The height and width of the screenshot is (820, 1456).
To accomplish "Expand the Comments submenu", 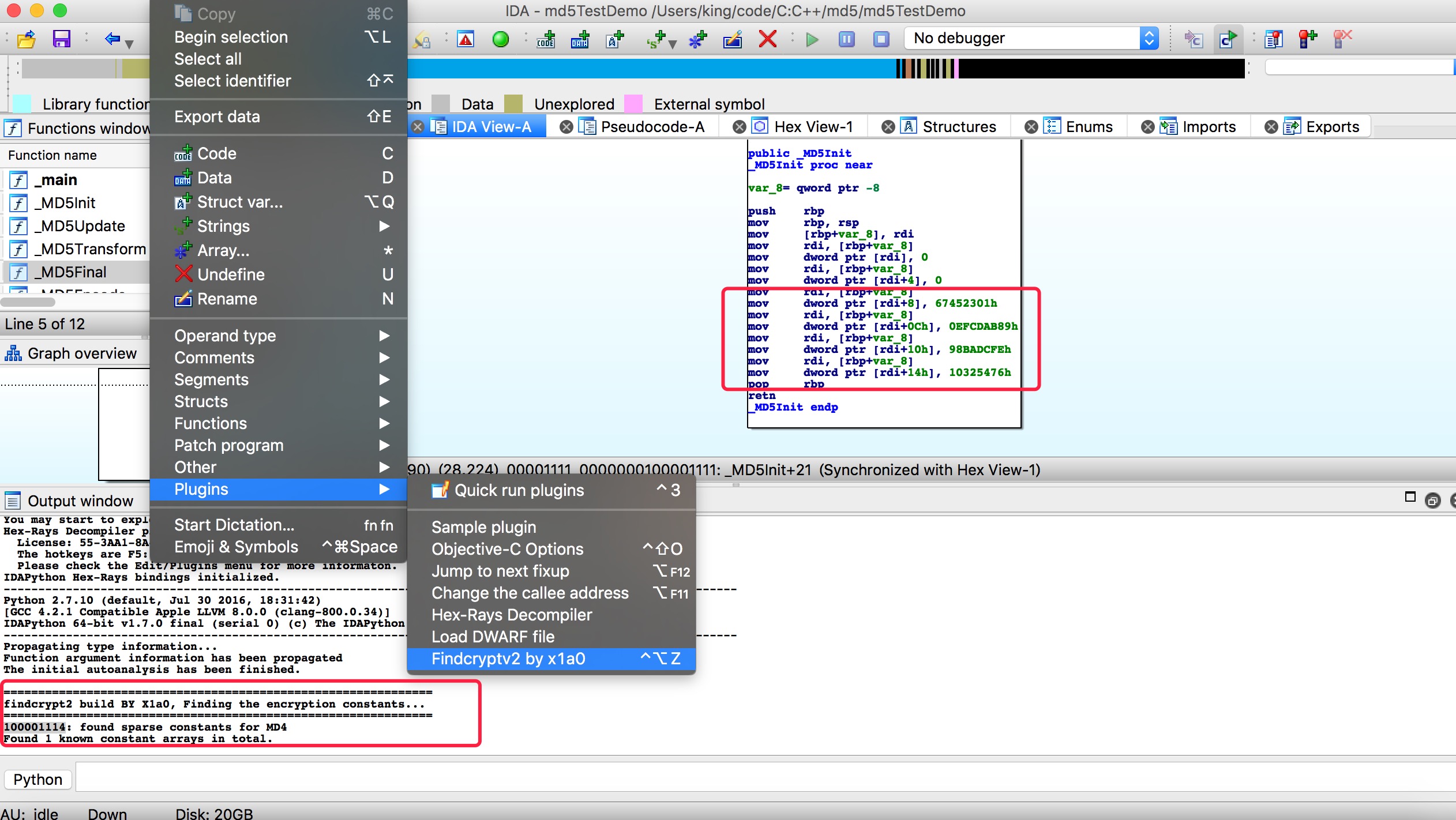I will pos(279,358).
